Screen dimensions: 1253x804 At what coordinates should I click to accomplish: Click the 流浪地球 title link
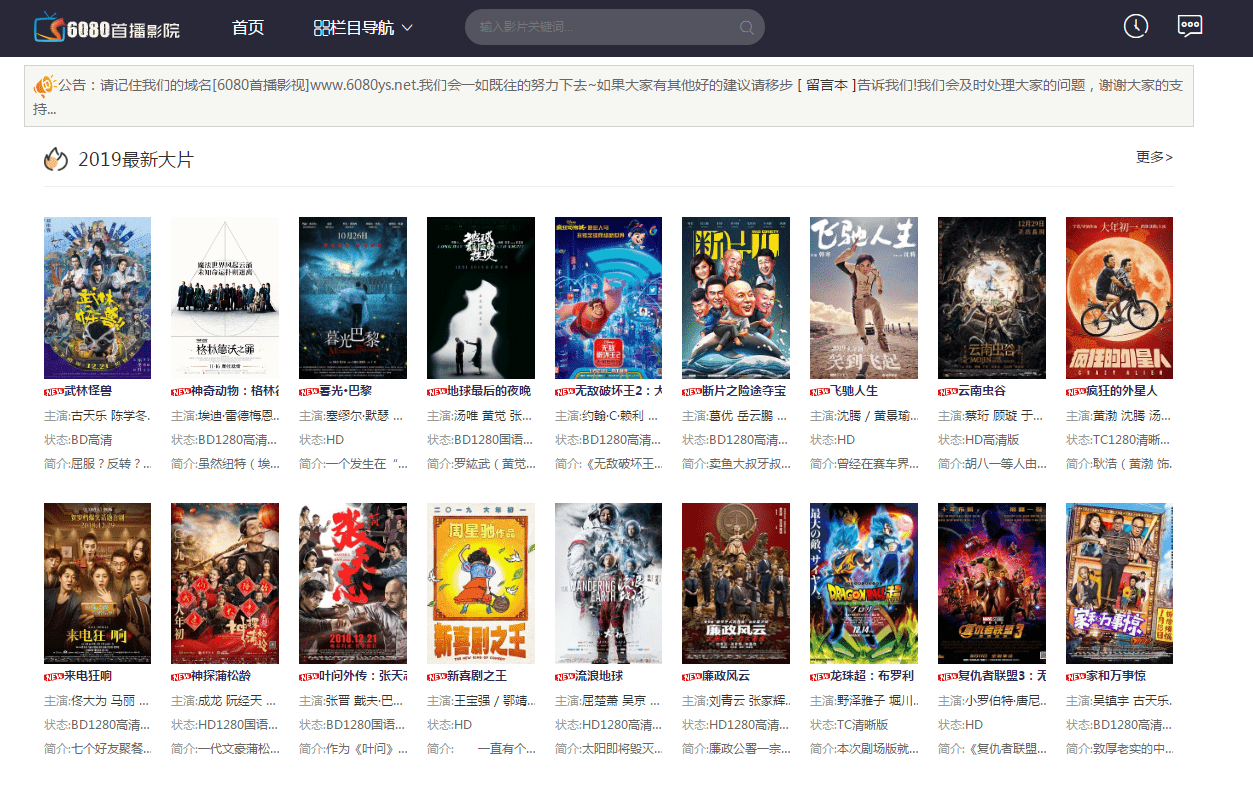coord(598,676)
